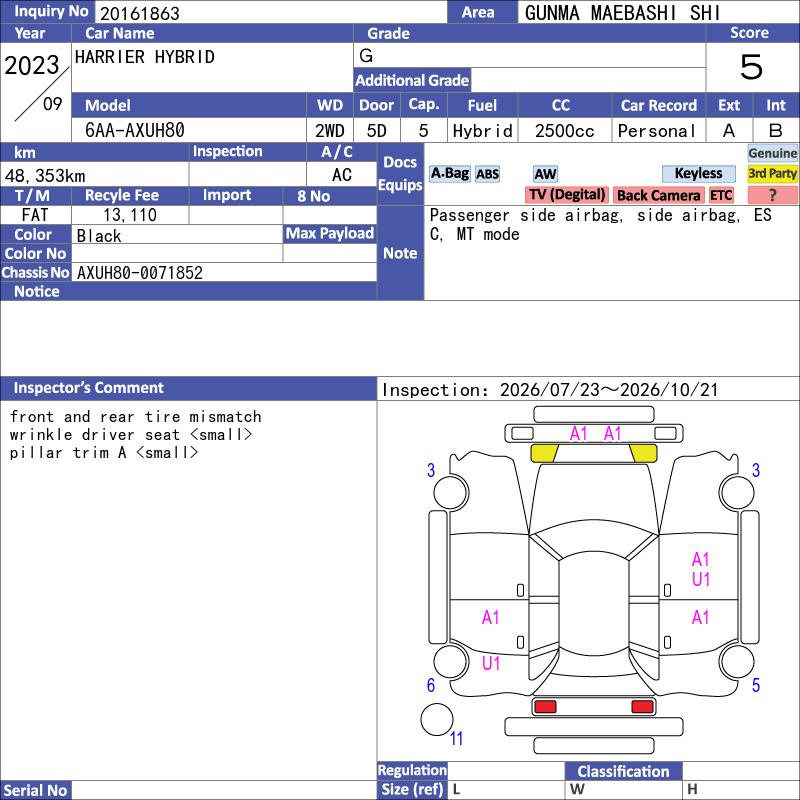The height and width of the screenshot is (800, 800).
Task: Click the red question mark badge
Action: [772, 195]
